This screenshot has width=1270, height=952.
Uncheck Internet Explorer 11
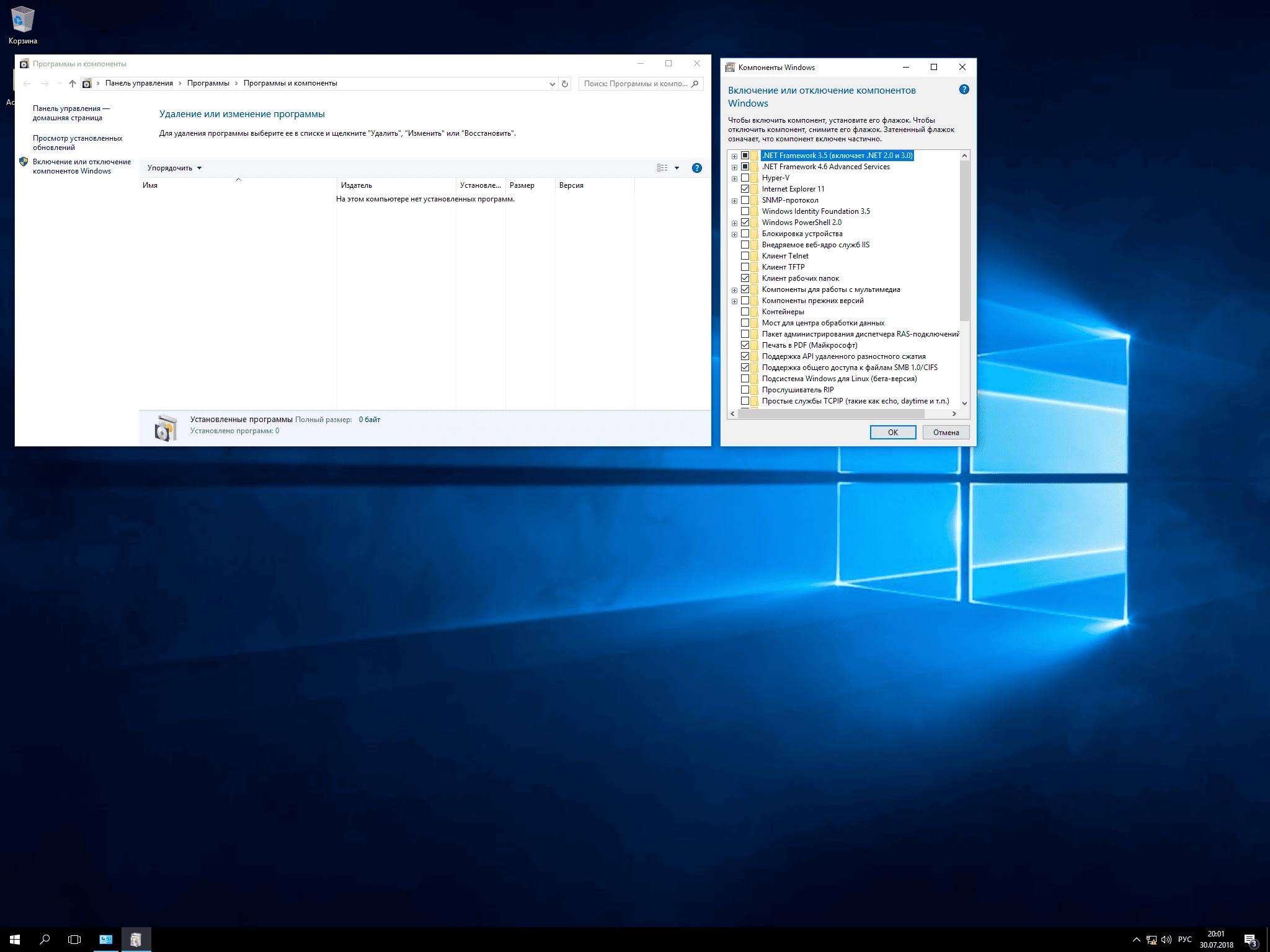coord(745,189)
